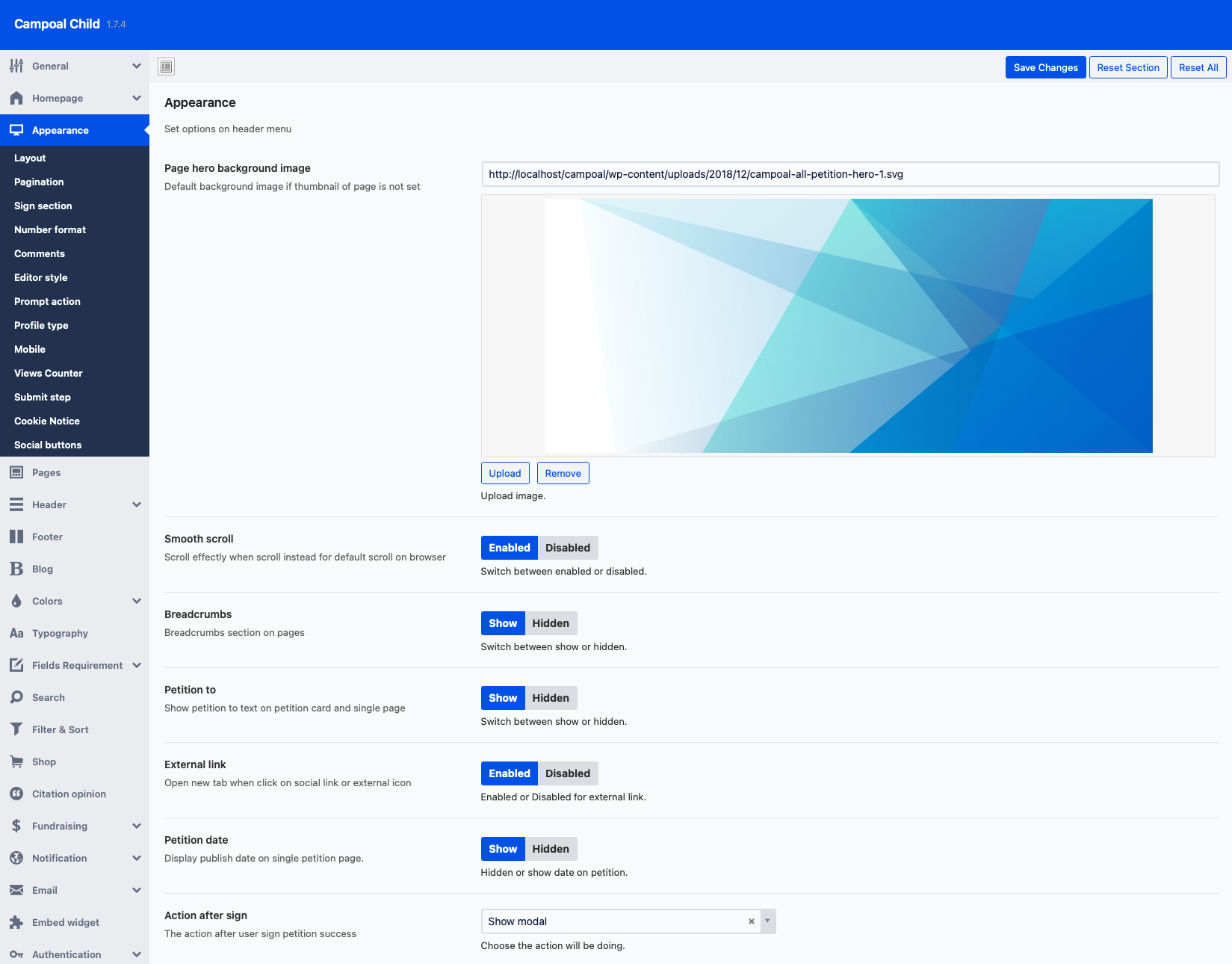The width and height of the screenshot is (1232, 964).
Task: Expand the Colors section chevron
Action: click(x=137, y=601)
